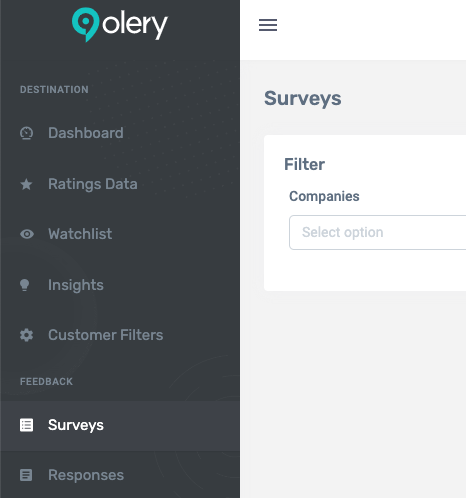
Task: Open the Companies select option dropdown
Action: 378,232
